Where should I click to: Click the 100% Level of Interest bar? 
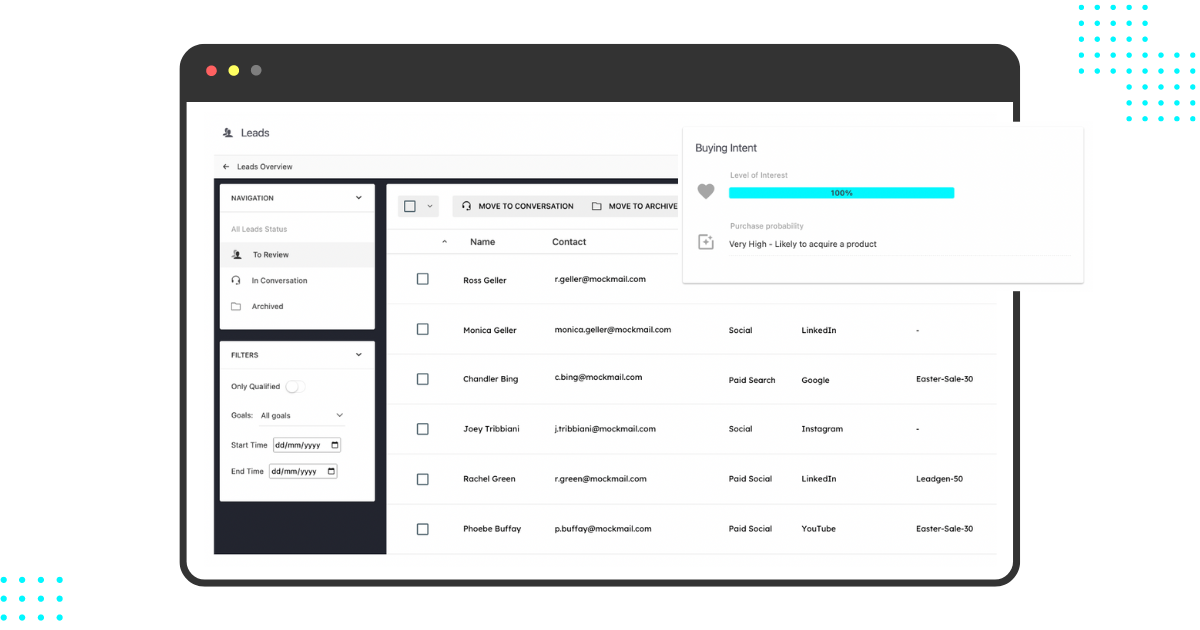point(841,191)
